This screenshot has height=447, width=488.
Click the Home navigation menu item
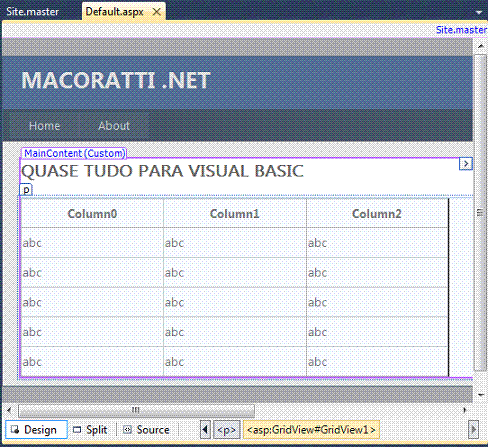(x=44, y=126)
